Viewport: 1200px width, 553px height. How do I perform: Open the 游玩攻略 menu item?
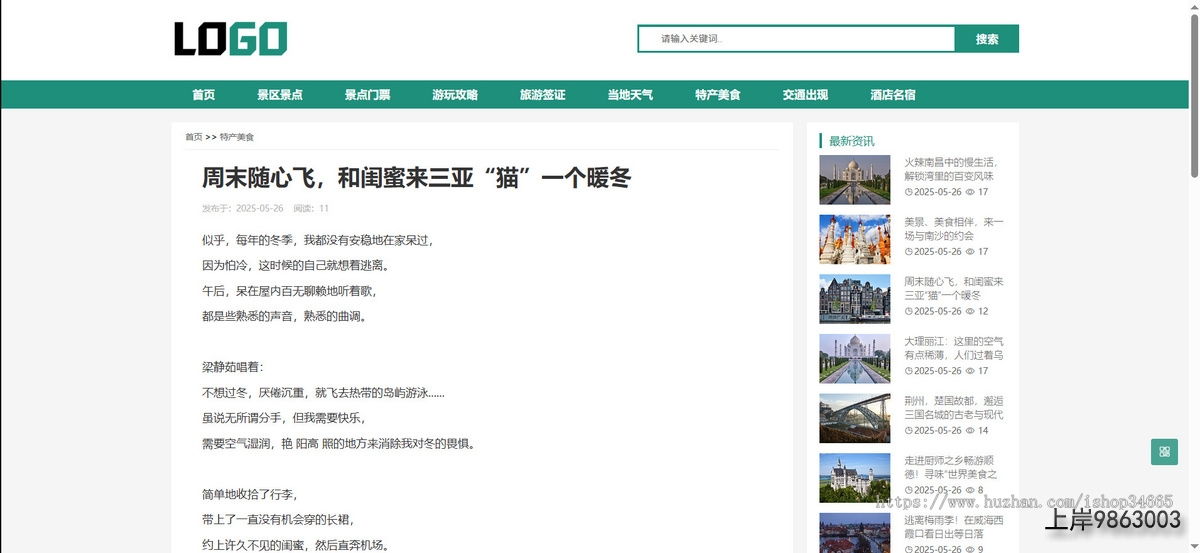point(455,95)
